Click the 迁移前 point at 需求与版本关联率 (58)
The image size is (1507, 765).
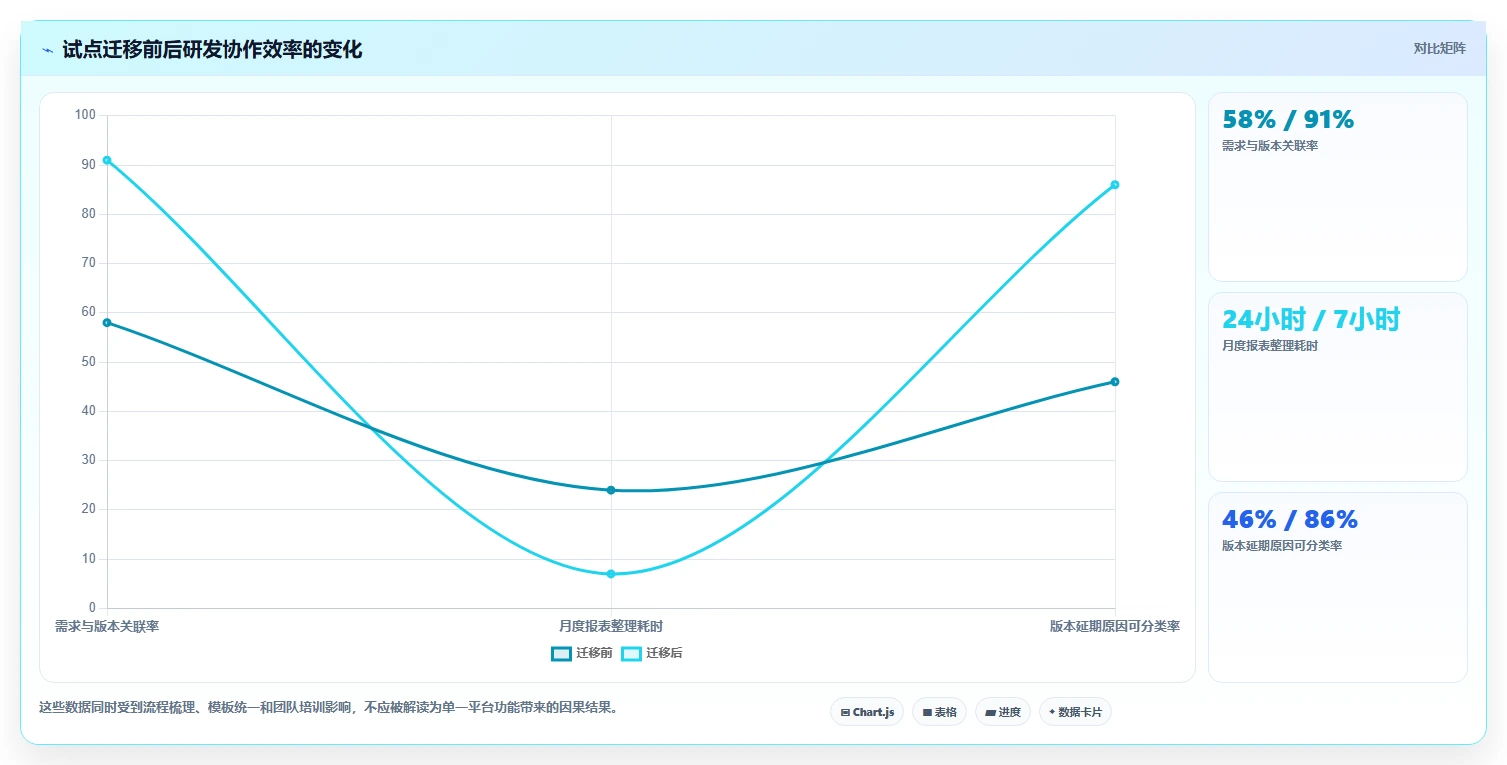point(107,322)
